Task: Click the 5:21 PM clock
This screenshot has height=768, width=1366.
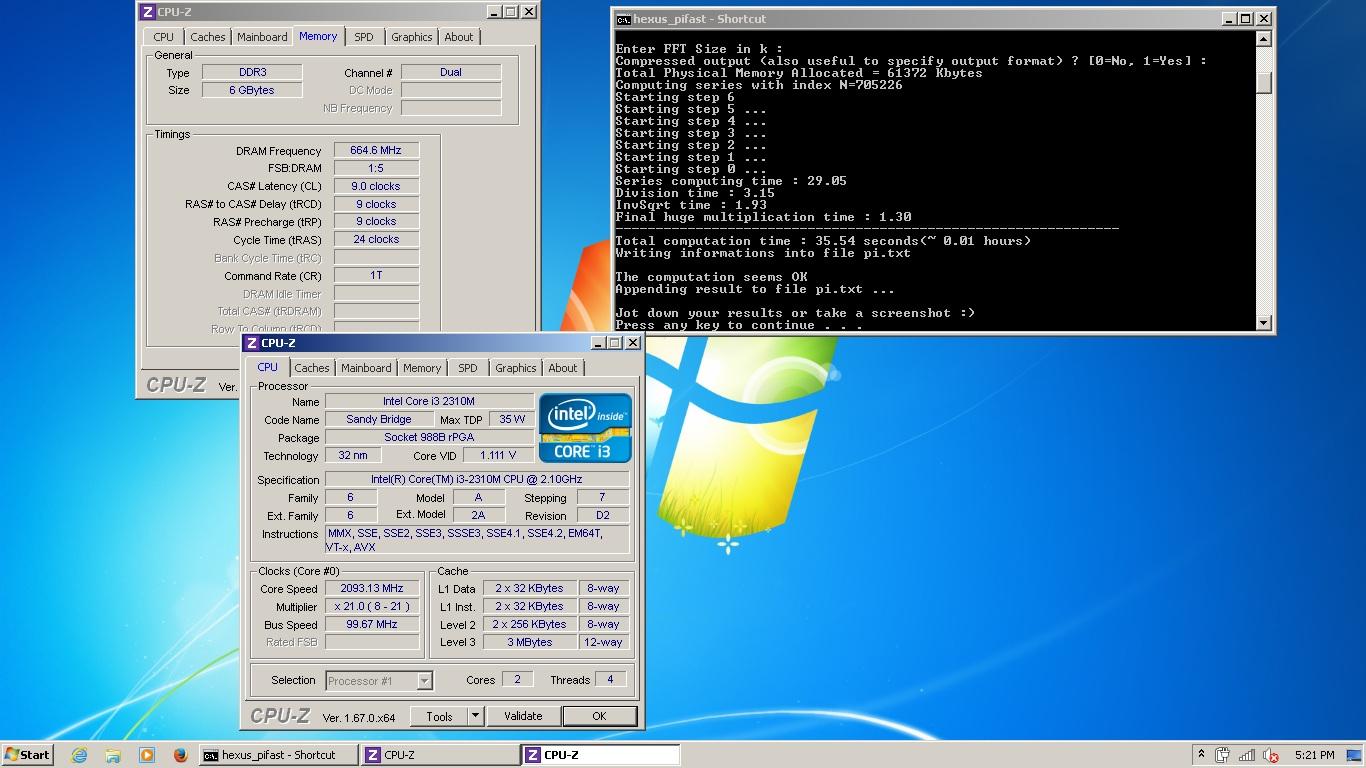Action: [1314, 755]
